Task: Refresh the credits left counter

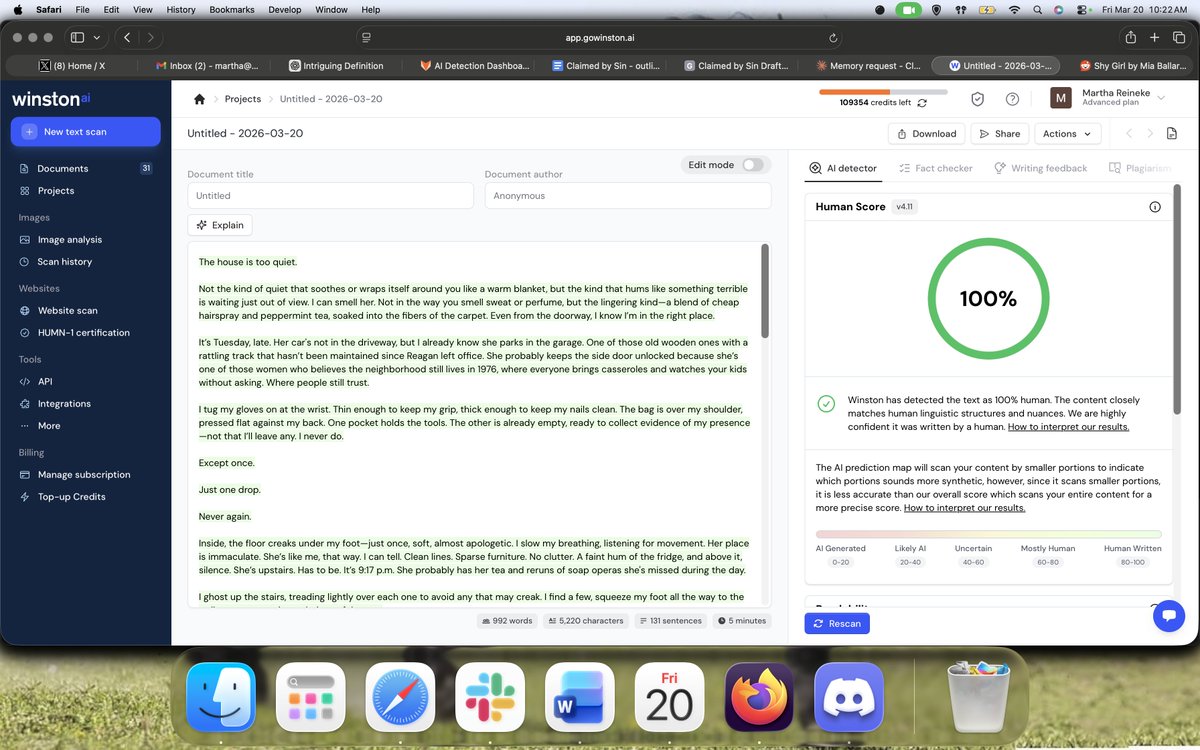Action: click(x=922, y=102)
